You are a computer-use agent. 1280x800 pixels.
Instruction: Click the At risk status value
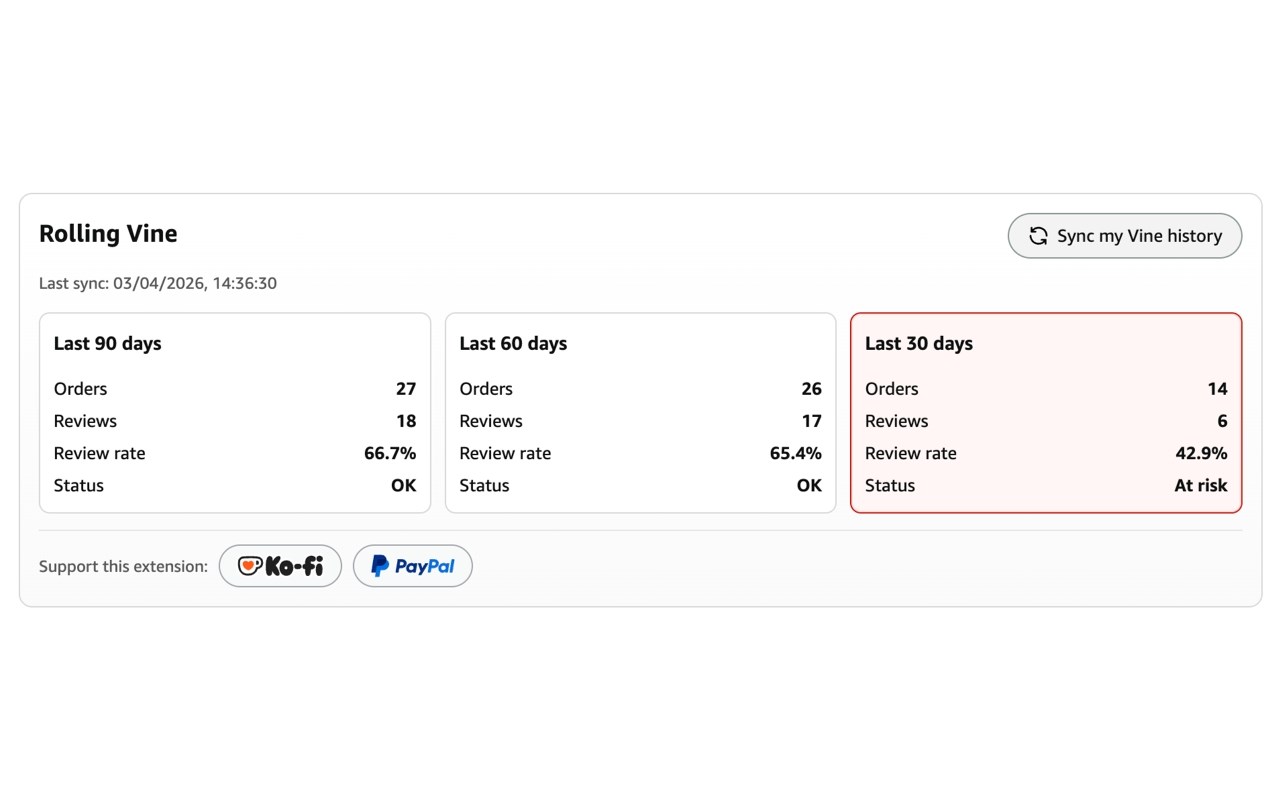coord(1200,485)
